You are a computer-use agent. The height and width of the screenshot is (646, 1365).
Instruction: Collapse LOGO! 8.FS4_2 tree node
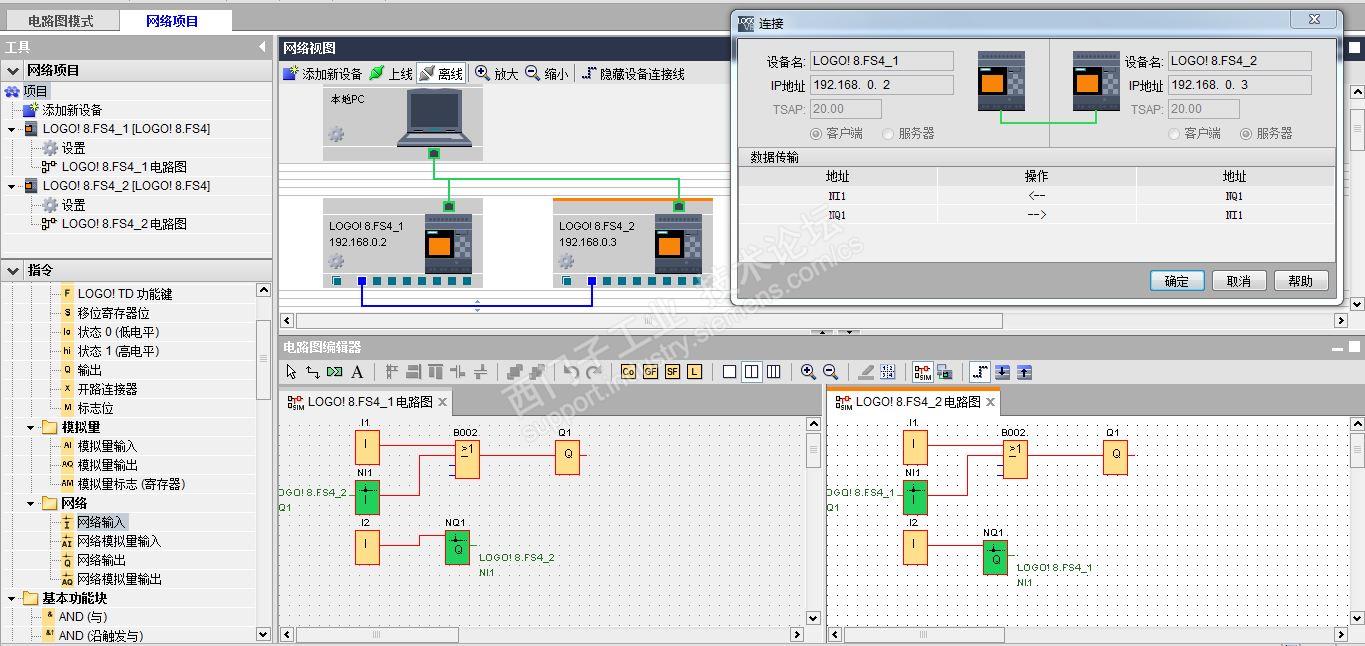point(12,186)
